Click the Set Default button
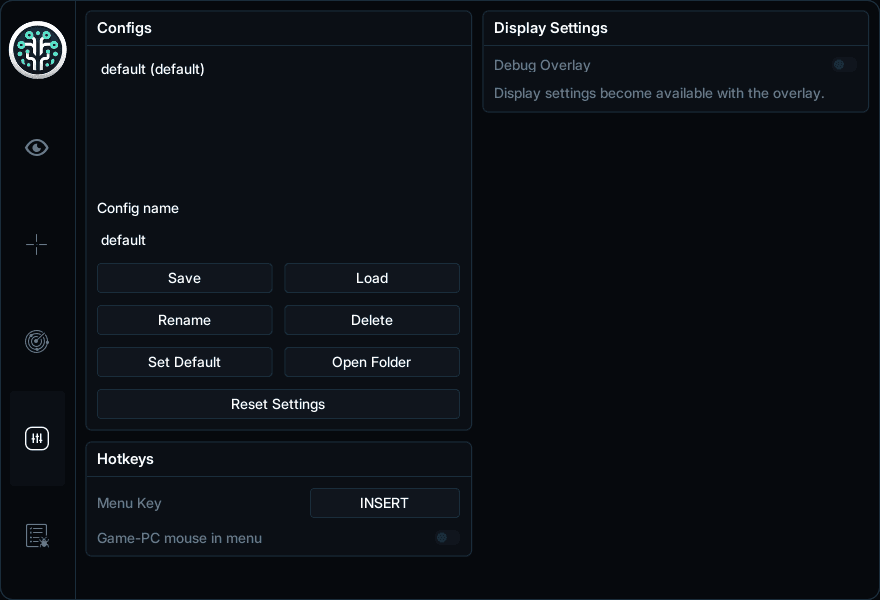Screen dimensions: 880x600 click(185, 362)
